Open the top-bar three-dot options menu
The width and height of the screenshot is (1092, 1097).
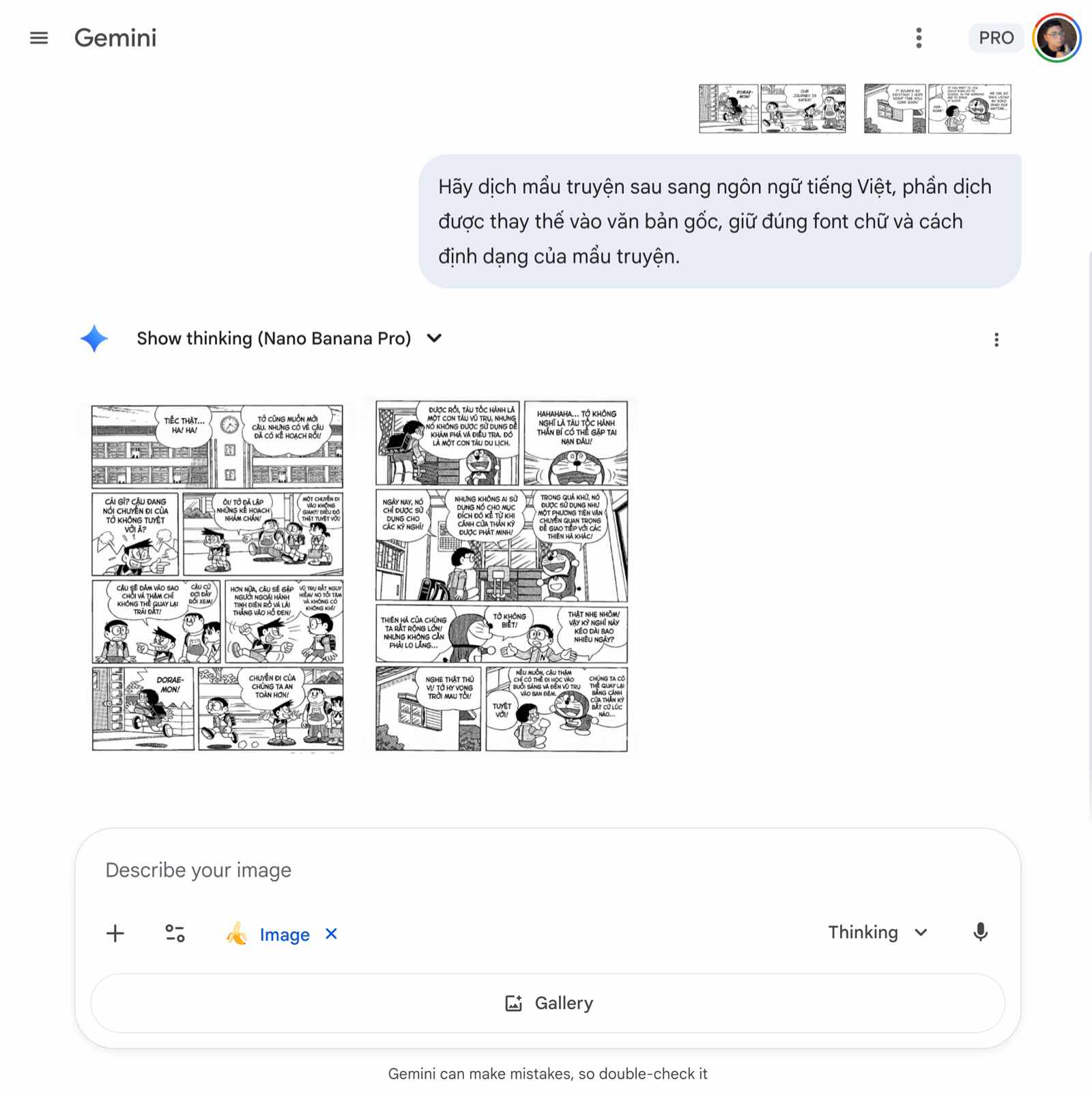(x=919, y=38)
